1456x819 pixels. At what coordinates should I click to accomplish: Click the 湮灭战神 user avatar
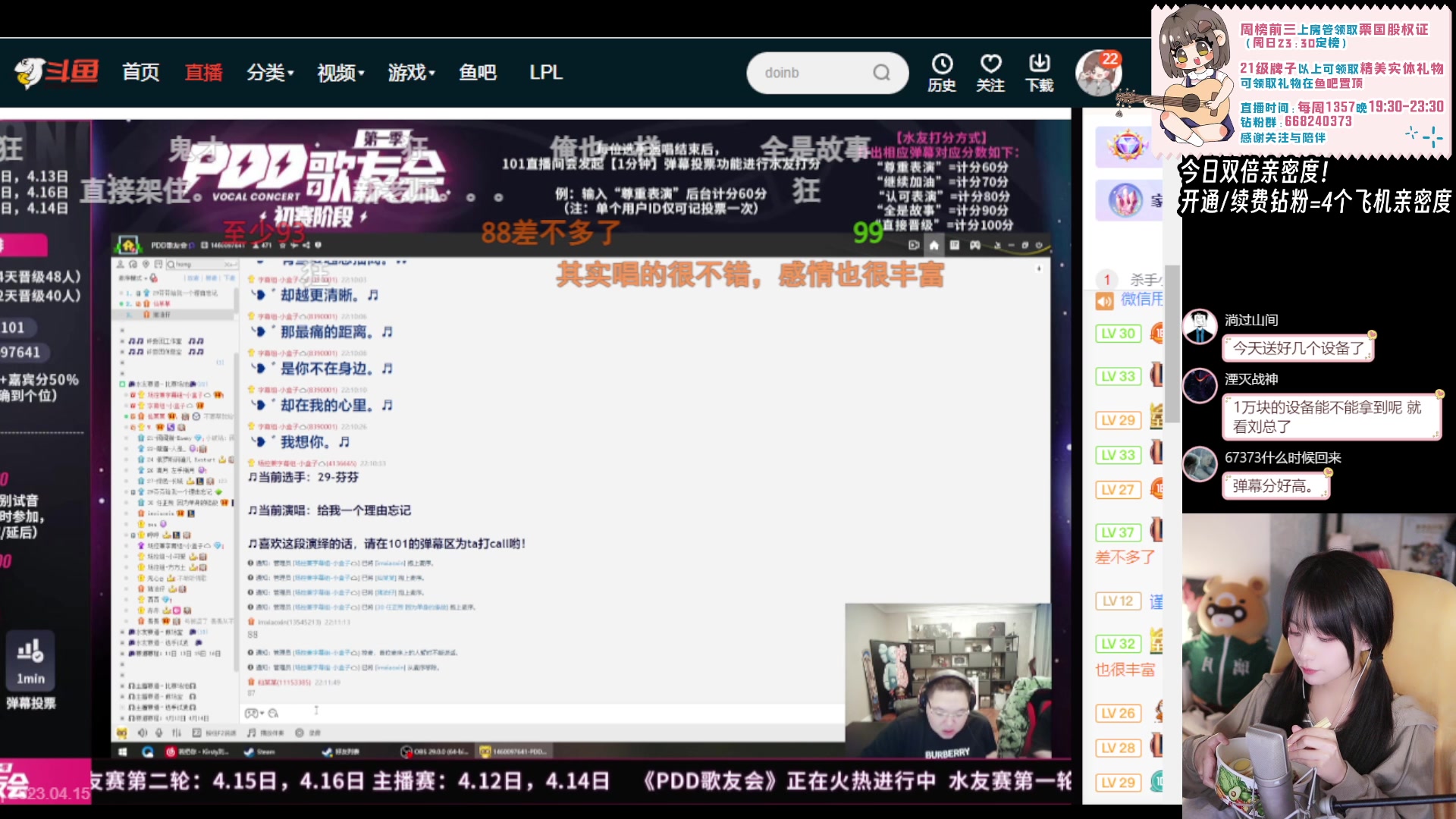point(1200,386)
